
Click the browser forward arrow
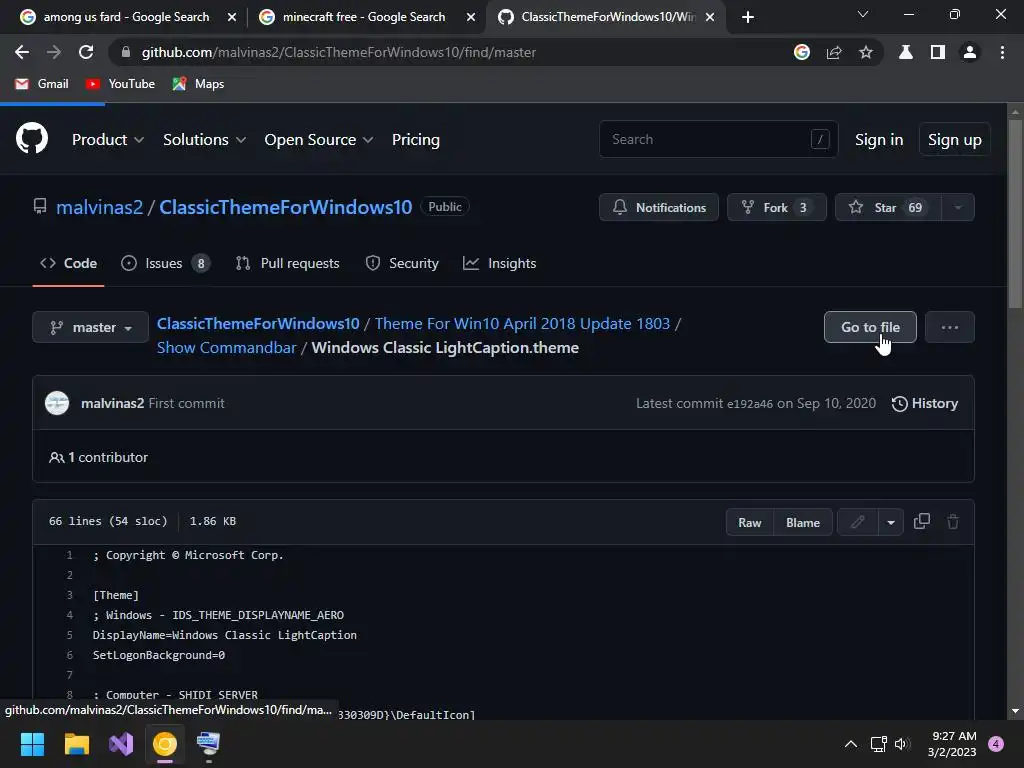coord(54,52)
